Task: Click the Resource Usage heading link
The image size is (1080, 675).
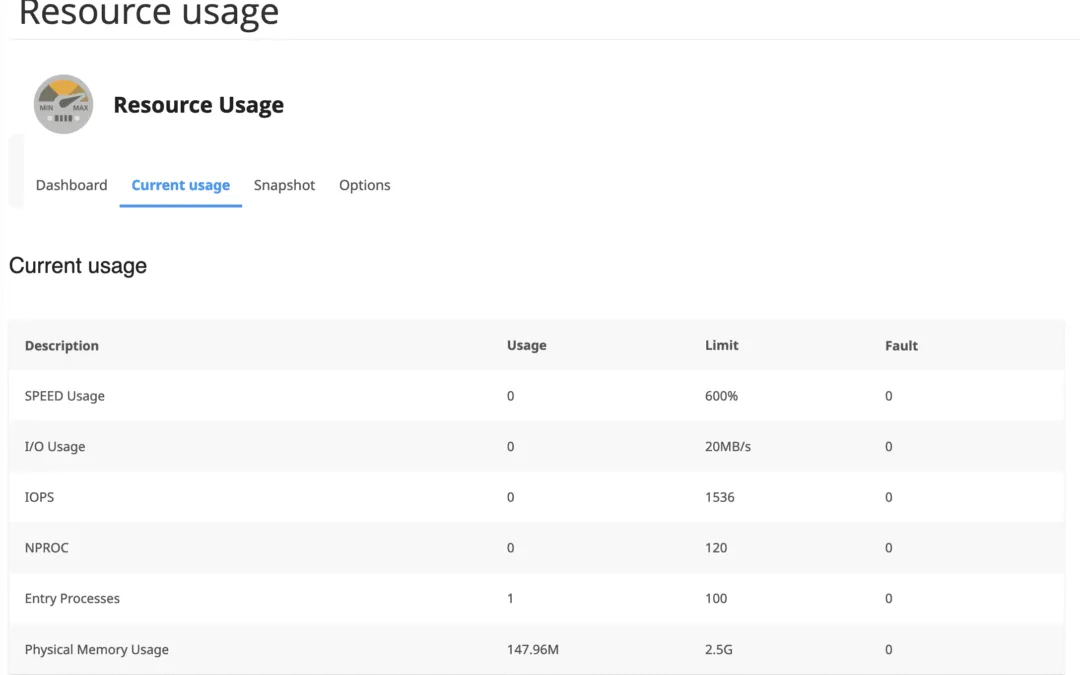Action: tap(198, 104)
